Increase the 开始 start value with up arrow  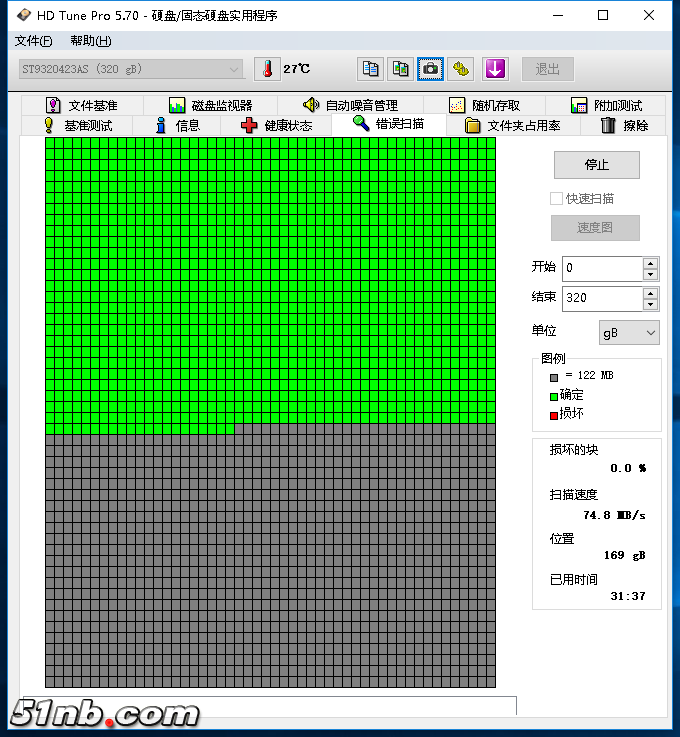[650, 262]
